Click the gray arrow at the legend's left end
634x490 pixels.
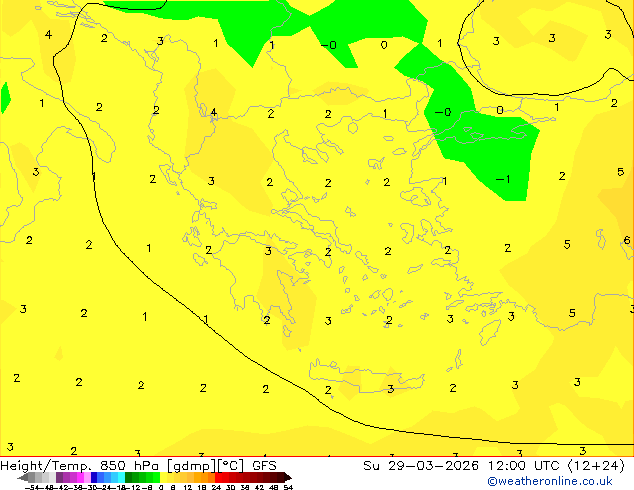point(22,477)
